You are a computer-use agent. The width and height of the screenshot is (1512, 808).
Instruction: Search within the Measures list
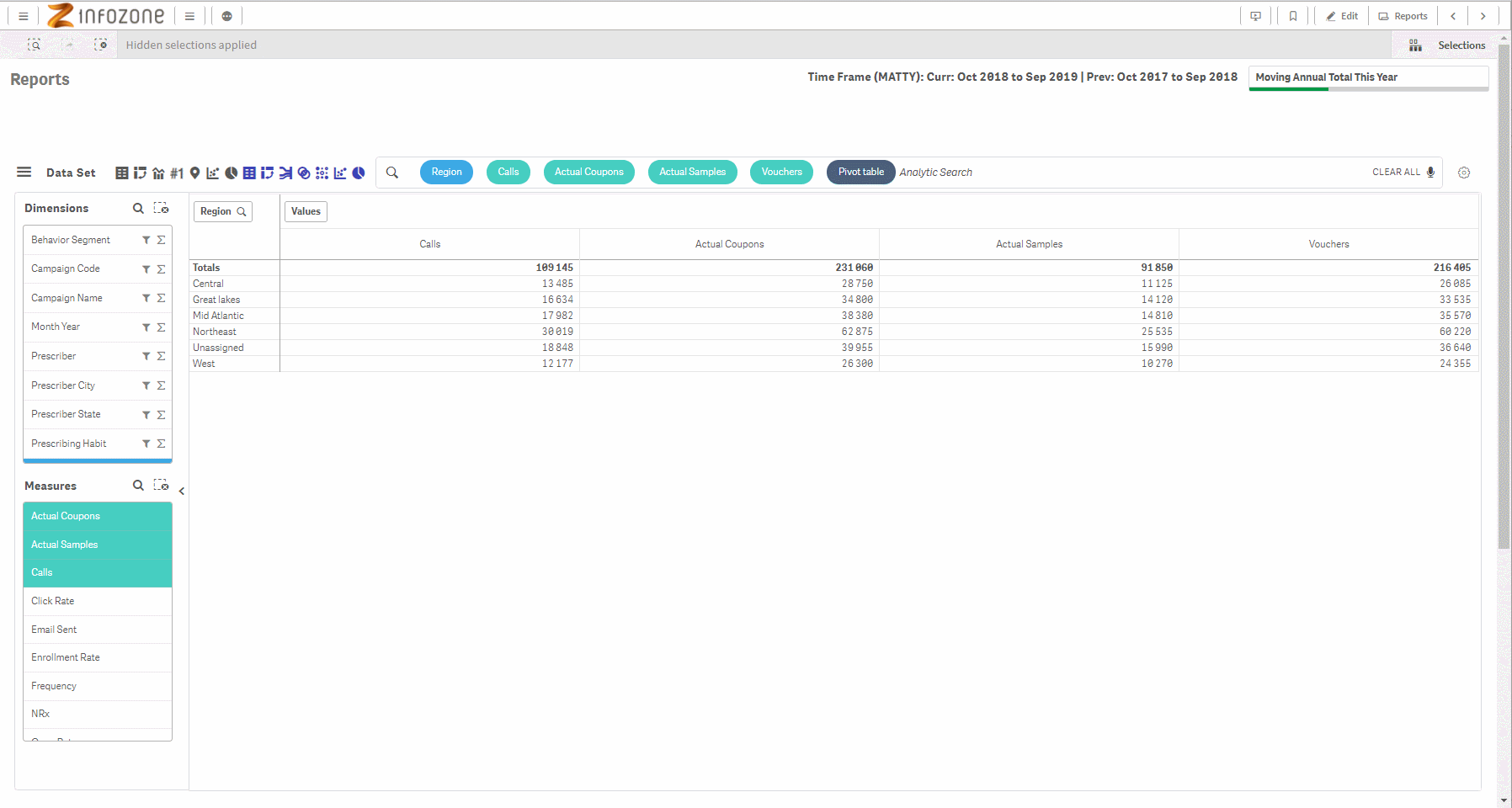click(138, 486)
